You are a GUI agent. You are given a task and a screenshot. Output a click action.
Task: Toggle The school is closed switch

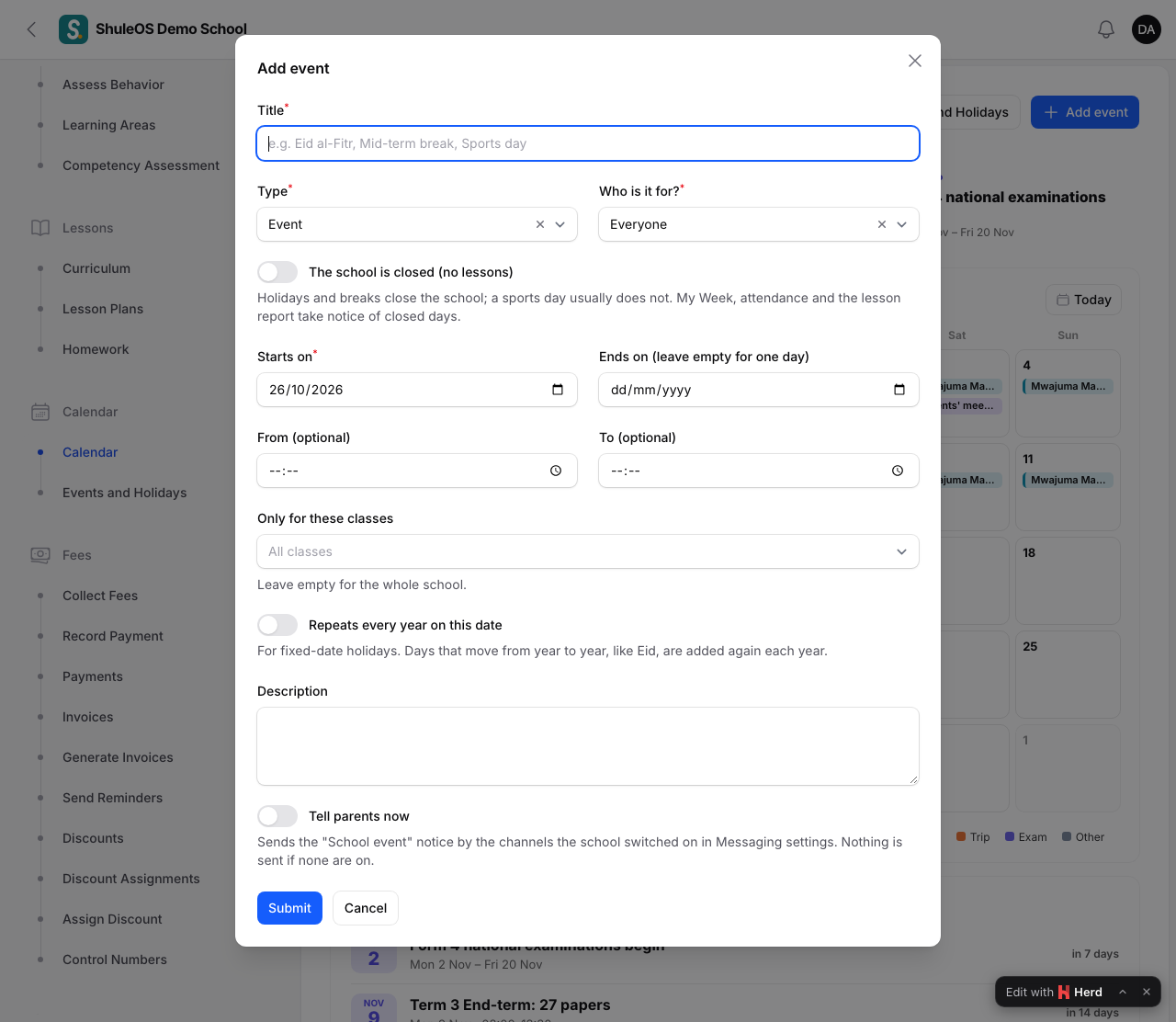click(277, 272)
